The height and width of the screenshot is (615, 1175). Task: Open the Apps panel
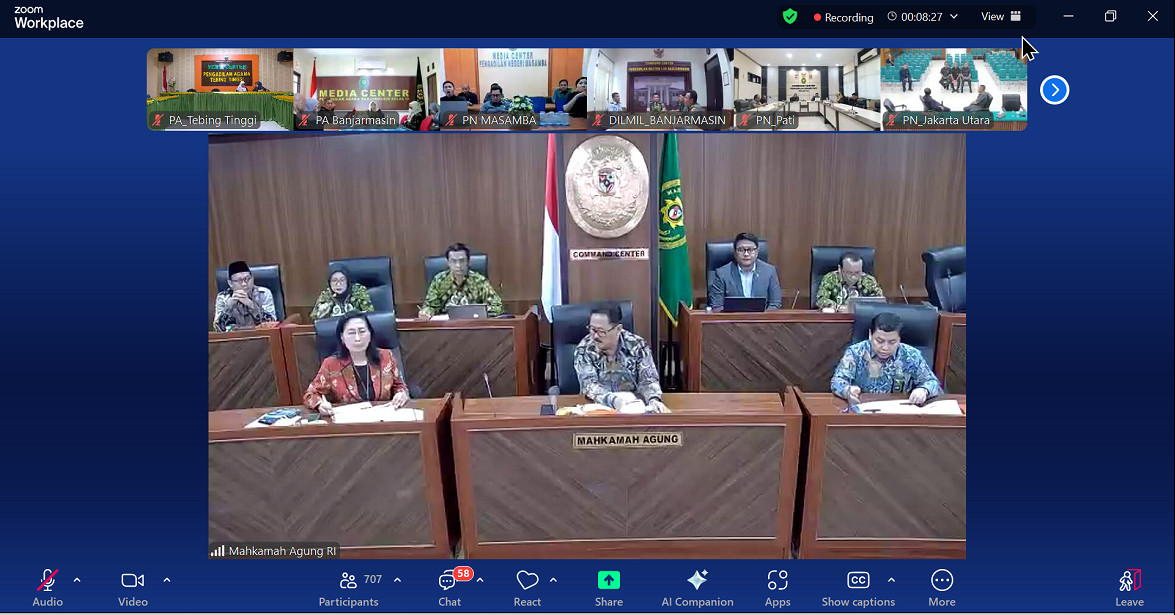coord(777,588)
